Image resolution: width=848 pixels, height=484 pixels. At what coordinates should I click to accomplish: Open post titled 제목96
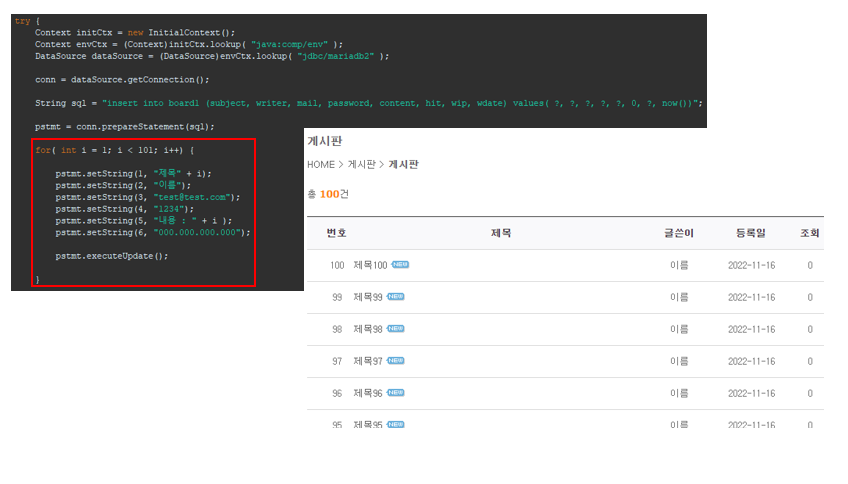368,393
